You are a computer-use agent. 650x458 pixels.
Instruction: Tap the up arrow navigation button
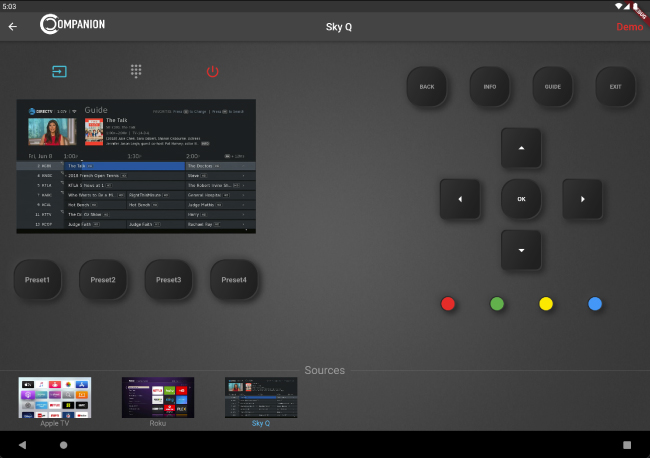(521, 148)
